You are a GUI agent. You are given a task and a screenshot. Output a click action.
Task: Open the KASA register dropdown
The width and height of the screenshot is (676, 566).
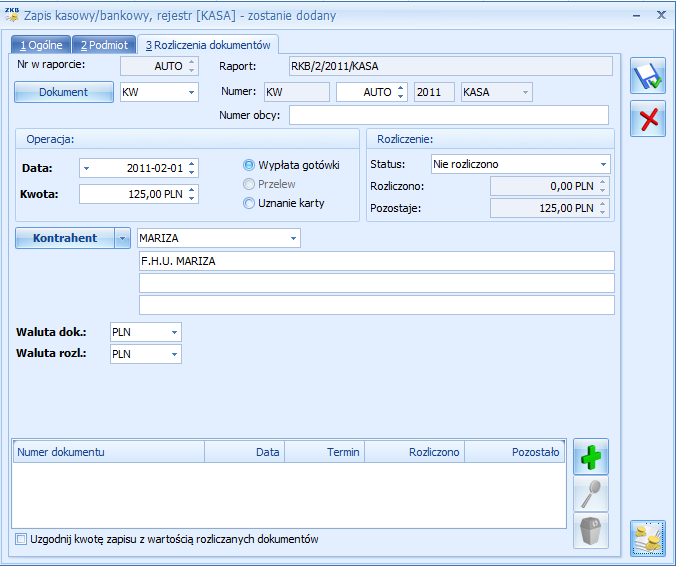pos(525,92)
